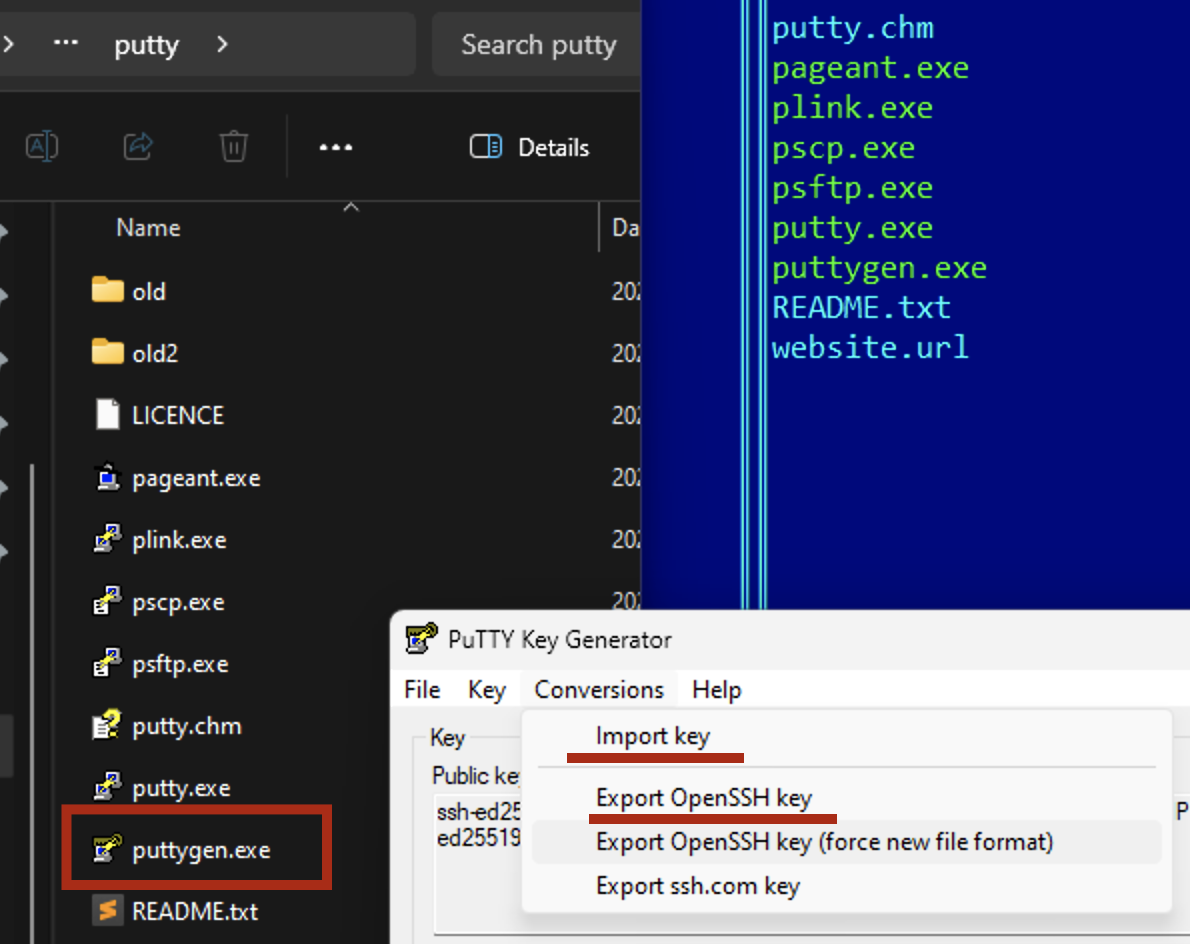The height and width of the screenshot is (944, 1190).
Task: Toggle the Details pane button
Action: [x=530, y=148]
